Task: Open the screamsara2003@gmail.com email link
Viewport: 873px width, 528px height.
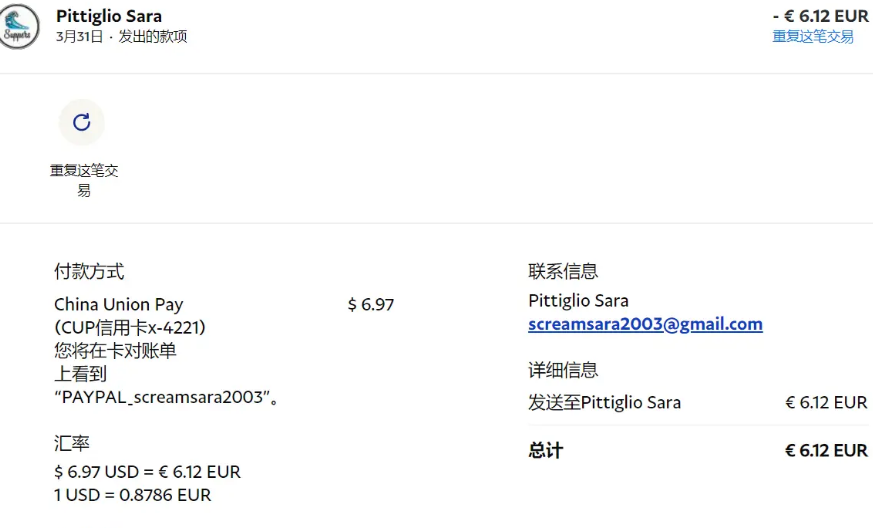Action: point(645,324)
